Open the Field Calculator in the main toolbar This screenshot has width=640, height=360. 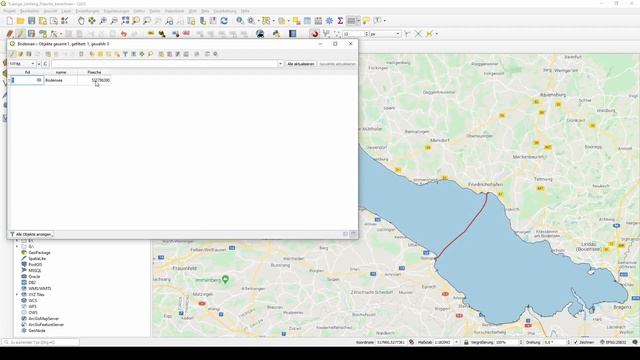(318, 21)
